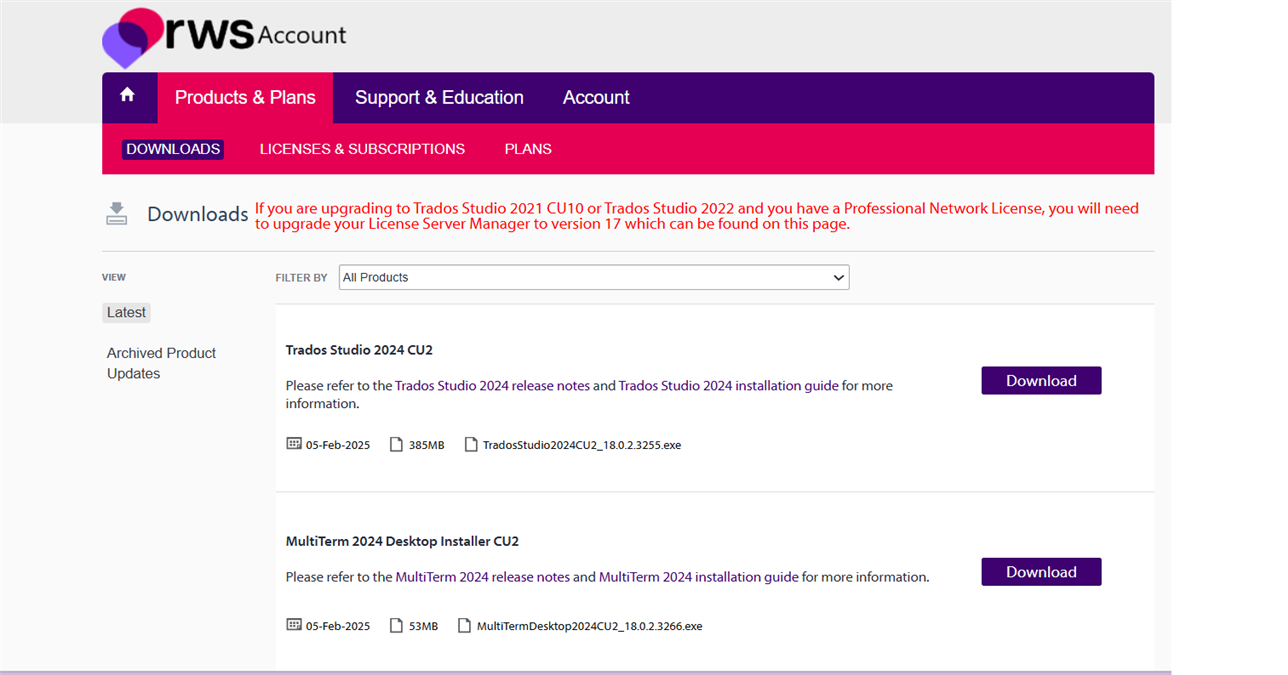Open Trados Studio 2024 installation guide link

click(729, 385)
